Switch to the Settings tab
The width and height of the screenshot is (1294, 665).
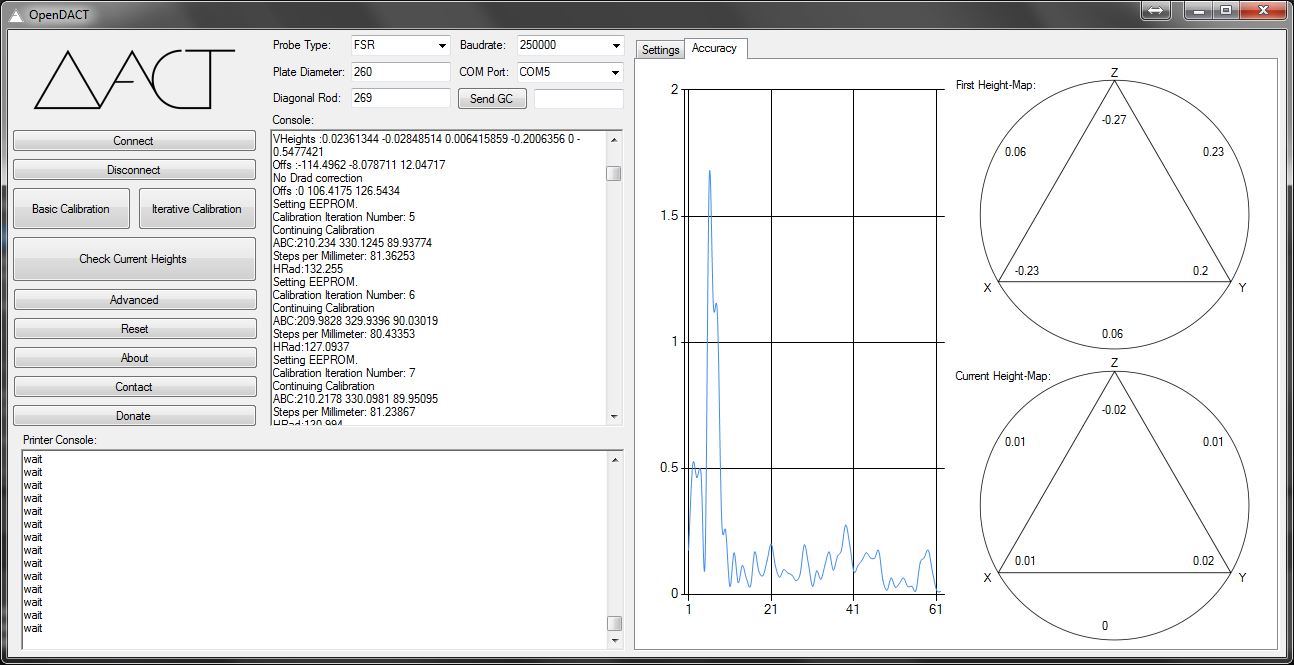pos(660,50)
